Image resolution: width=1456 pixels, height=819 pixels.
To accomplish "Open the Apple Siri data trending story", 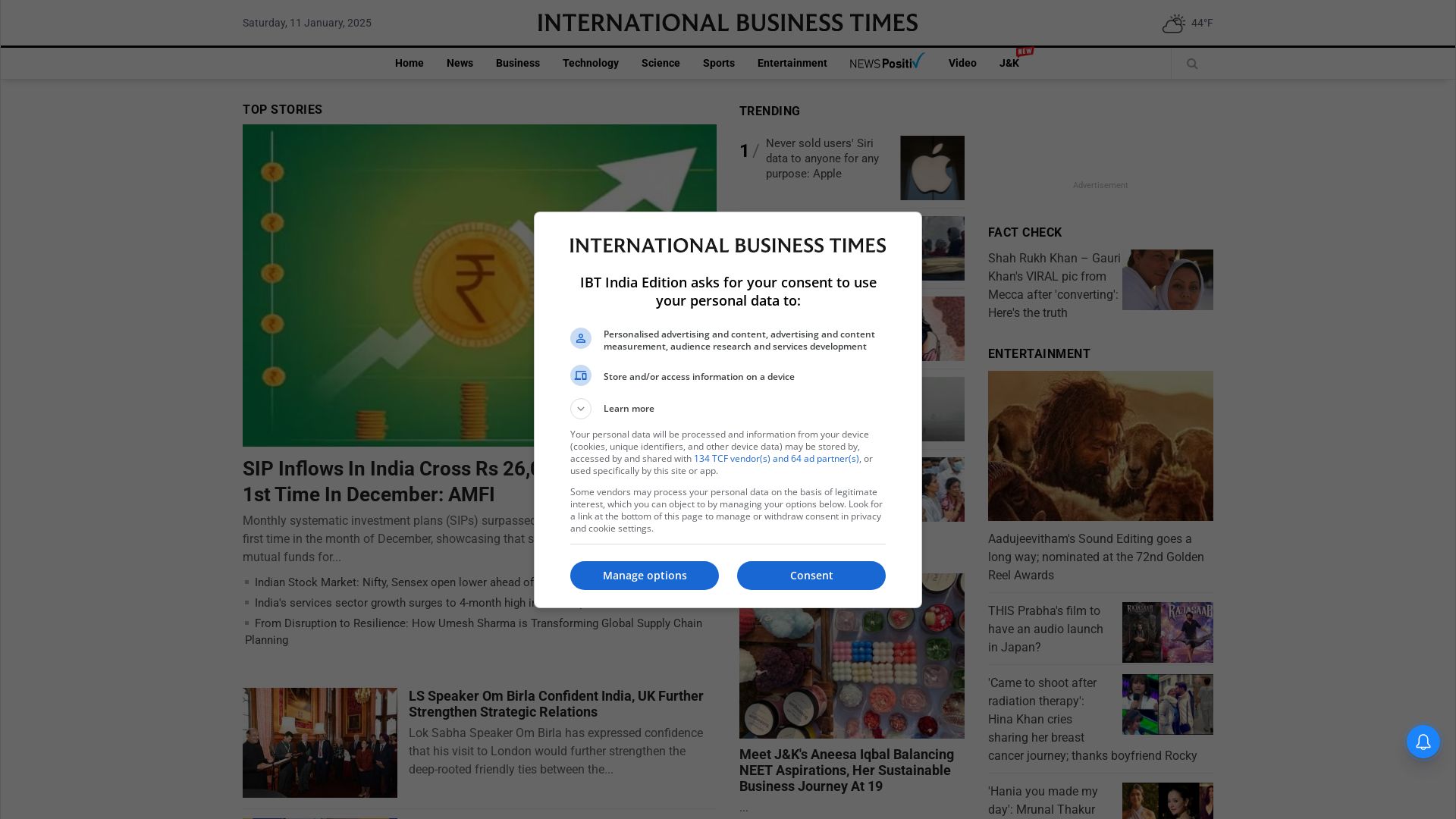I will click(x=822, y=158).
